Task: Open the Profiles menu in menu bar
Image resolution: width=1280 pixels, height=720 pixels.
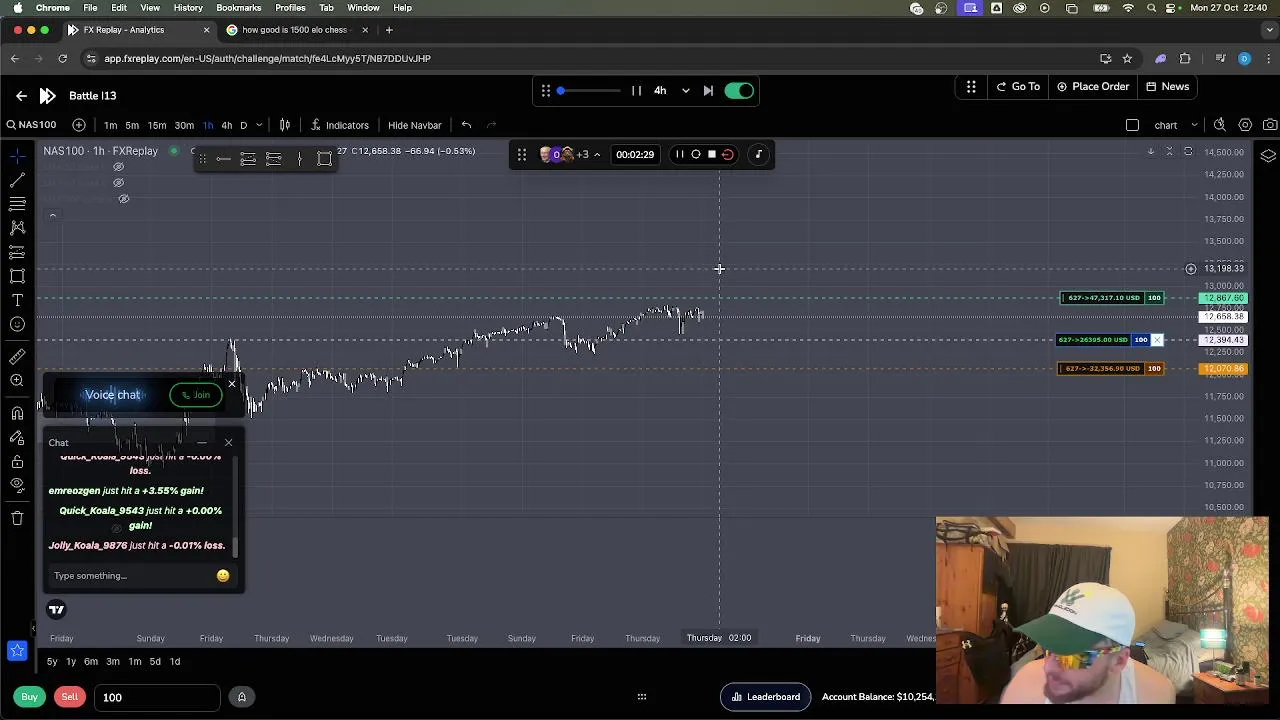Action: pyautogui.click(x=290, y=8)
